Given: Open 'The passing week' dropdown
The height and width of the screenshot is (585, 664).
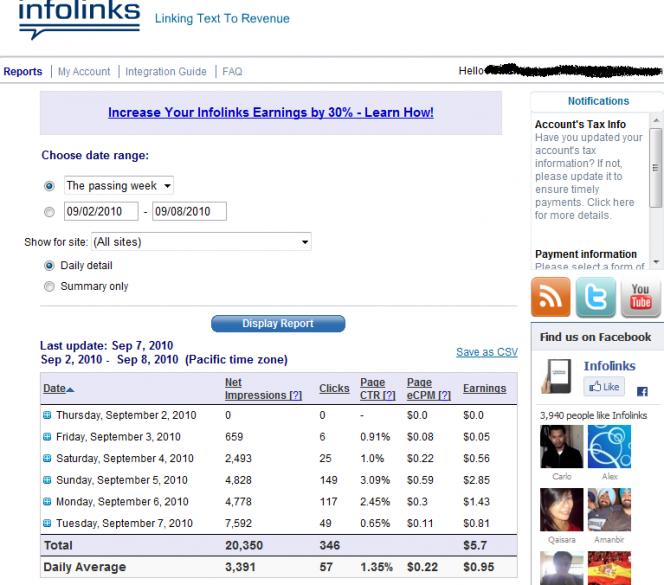Looking at the screenshot, I should (119, 186).
